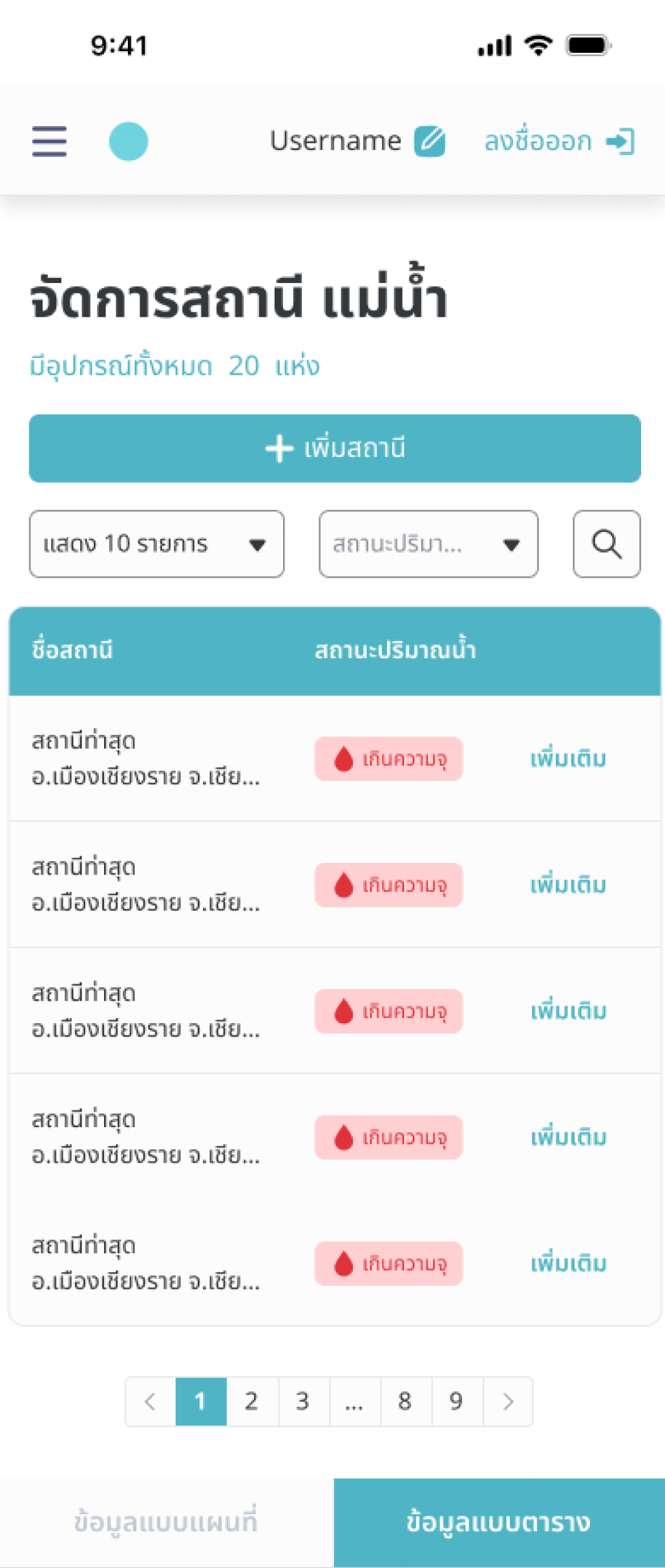Go to page 2 in pagination

251,1401
